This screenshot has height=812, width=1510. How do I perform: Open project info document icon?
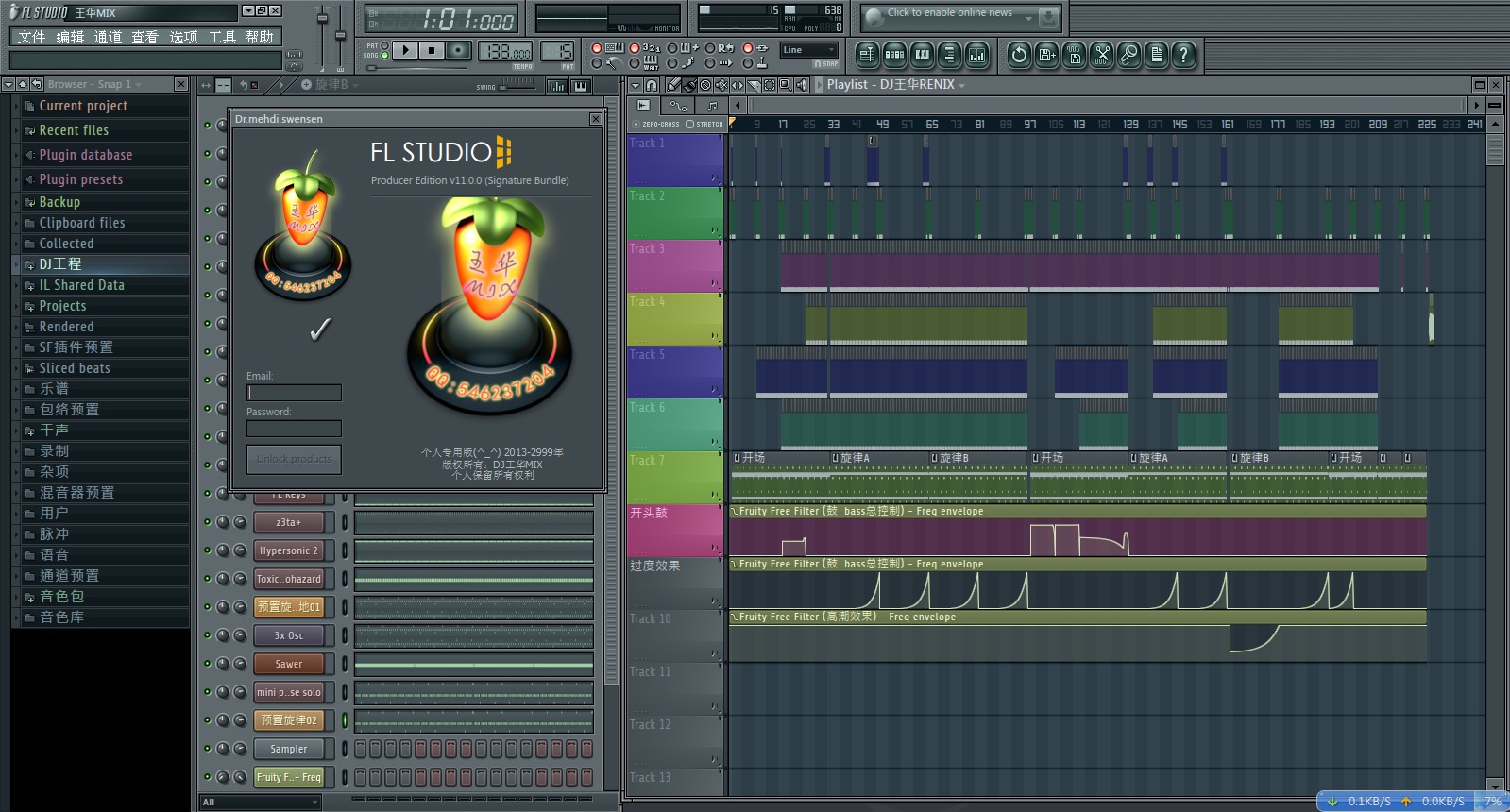(x=1156, y=55)
